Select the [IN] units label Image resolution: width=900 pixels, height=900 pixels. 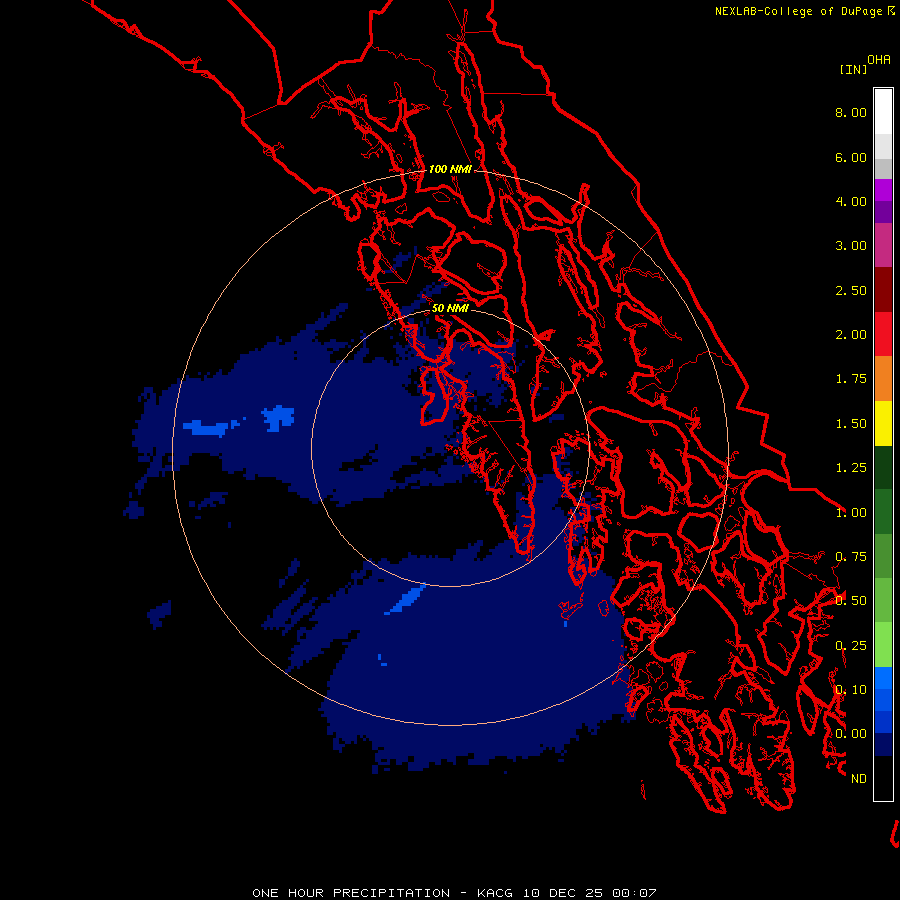pyautogui.click(x=853, y=69)
